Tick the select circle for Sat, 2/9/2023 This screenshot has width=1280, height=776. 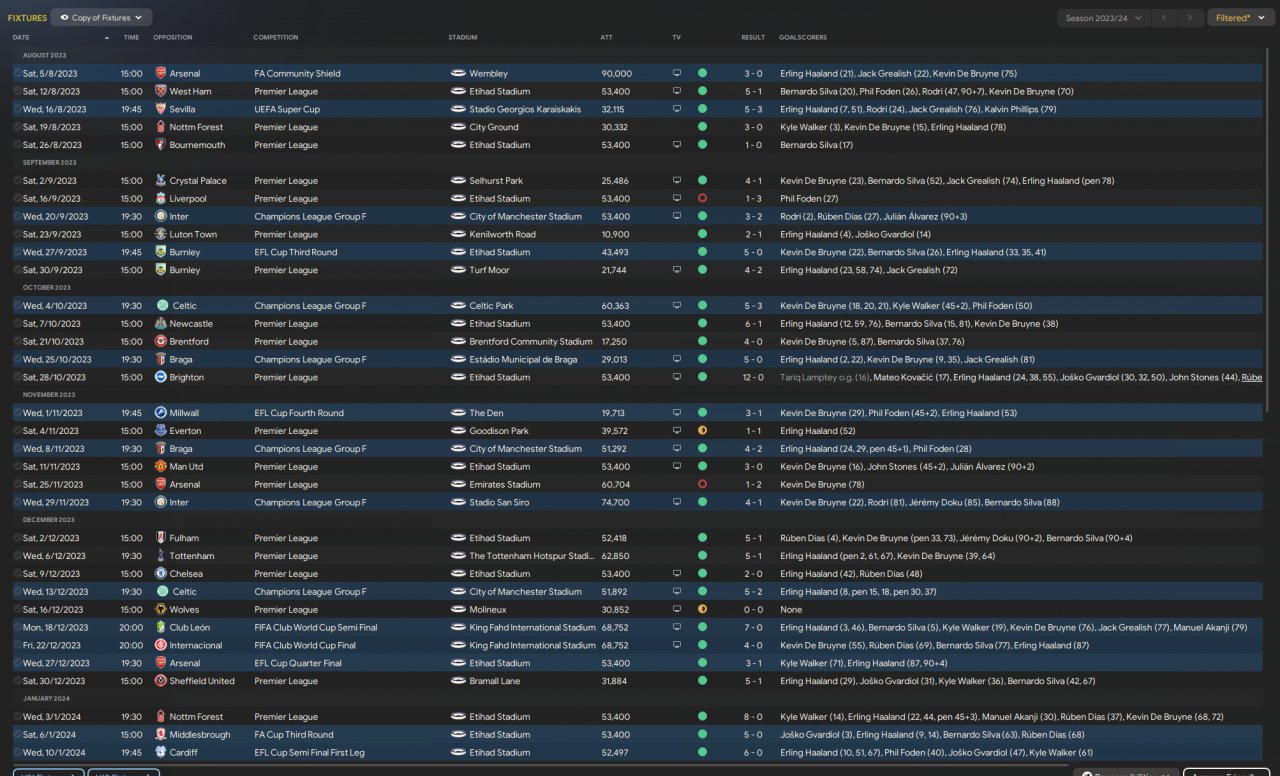(17, 181)
